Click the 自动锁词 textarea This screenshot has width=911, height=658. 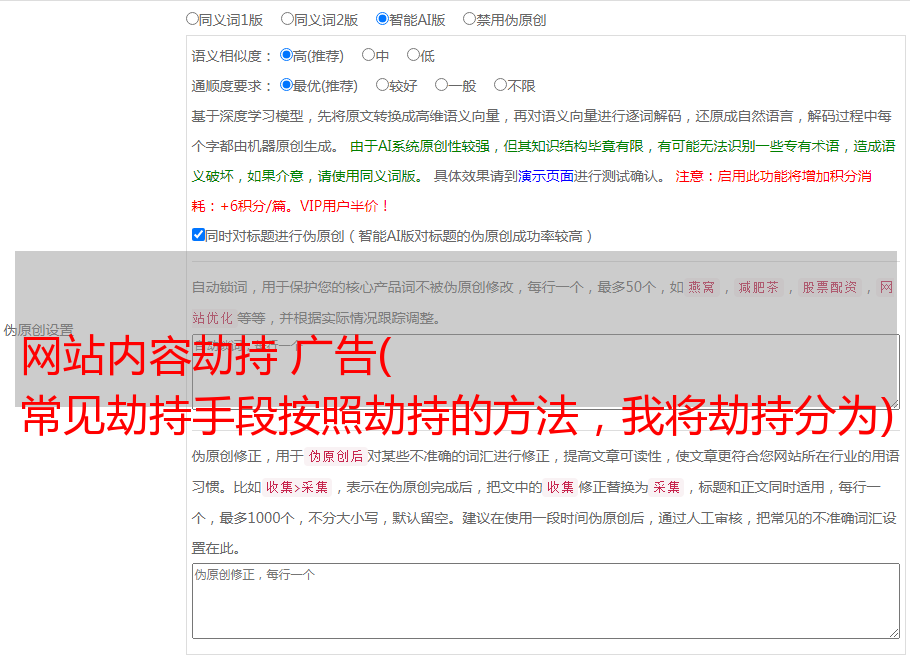(546, 372)
